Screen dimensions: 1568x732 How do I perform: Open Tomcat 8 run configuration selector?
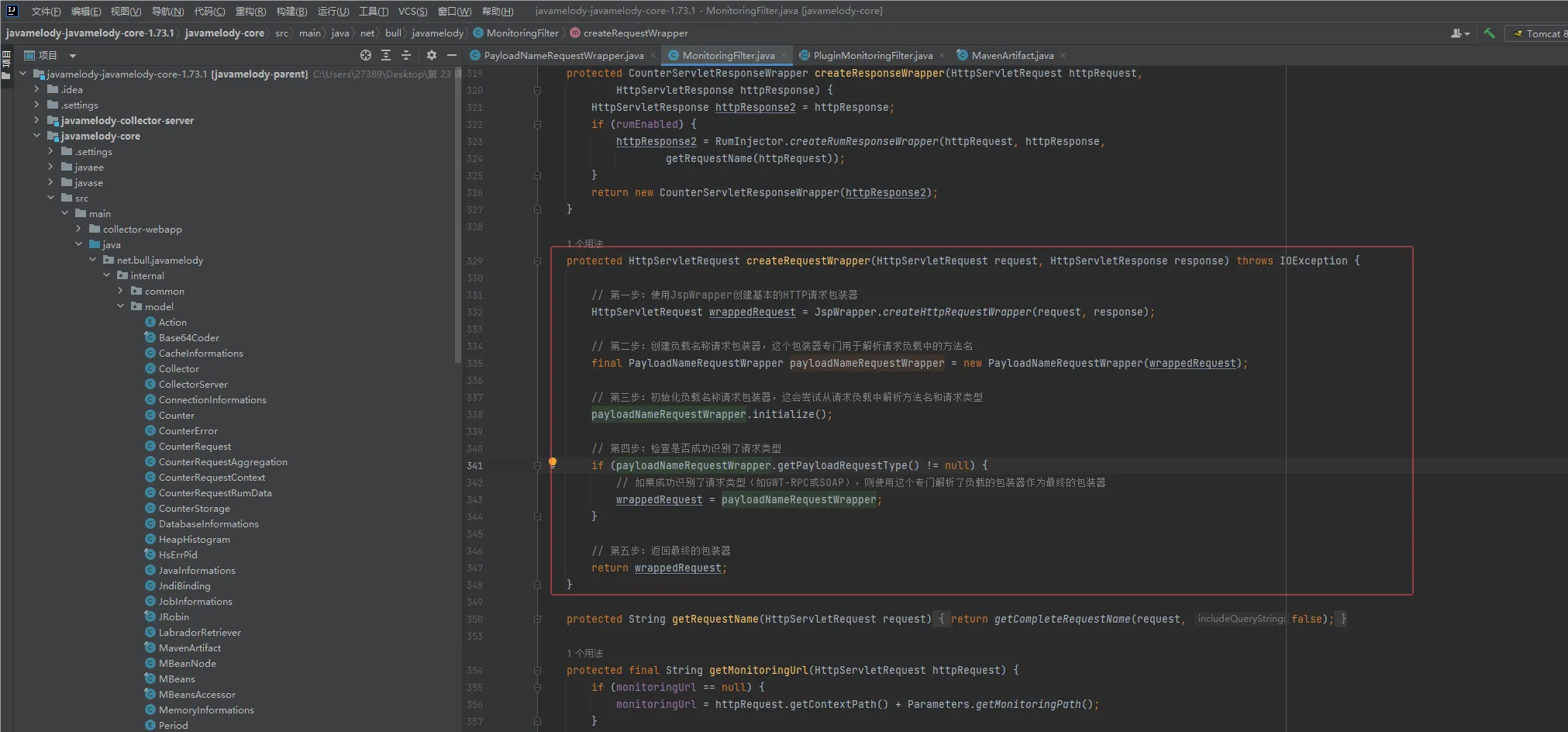click(1541, 33)
